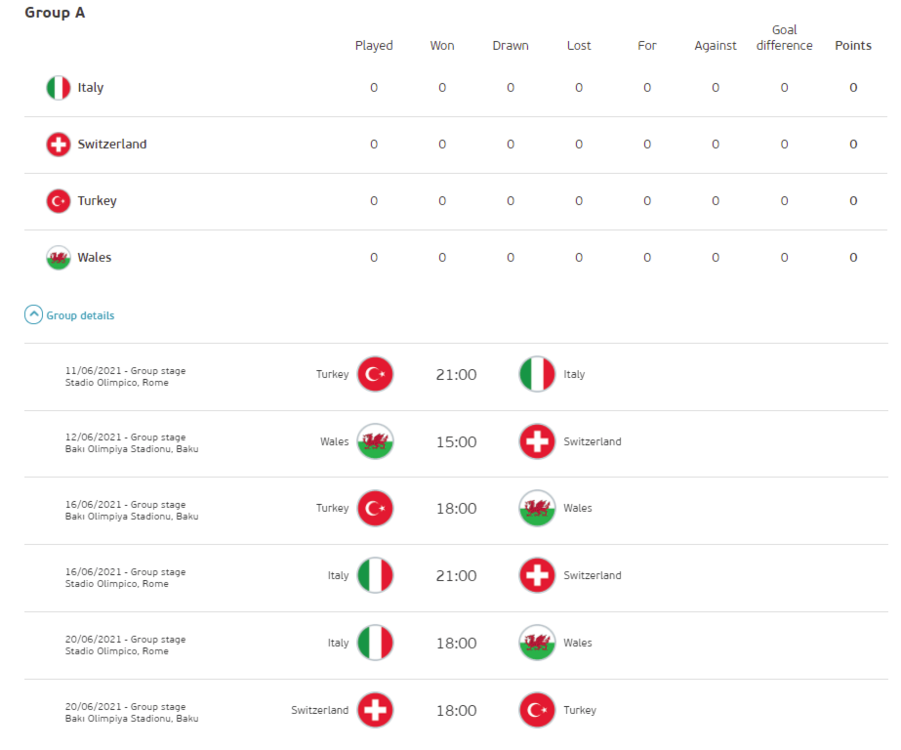
Task: Open Switzerland team name in standings
Action: click(x=112, y=145)
